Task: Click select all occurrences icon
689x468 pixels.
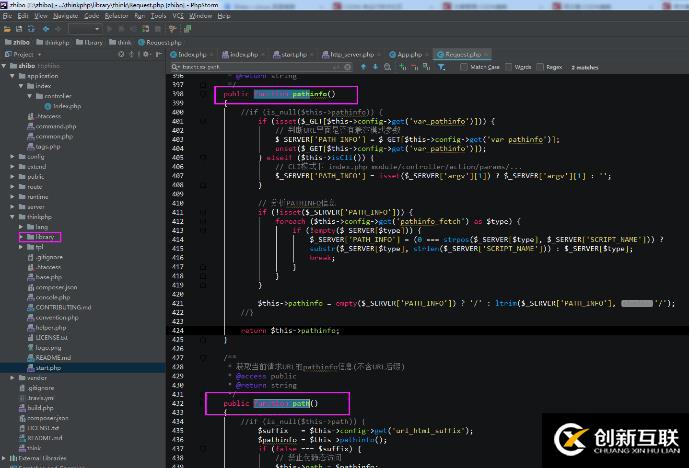Action: (426, 67)
